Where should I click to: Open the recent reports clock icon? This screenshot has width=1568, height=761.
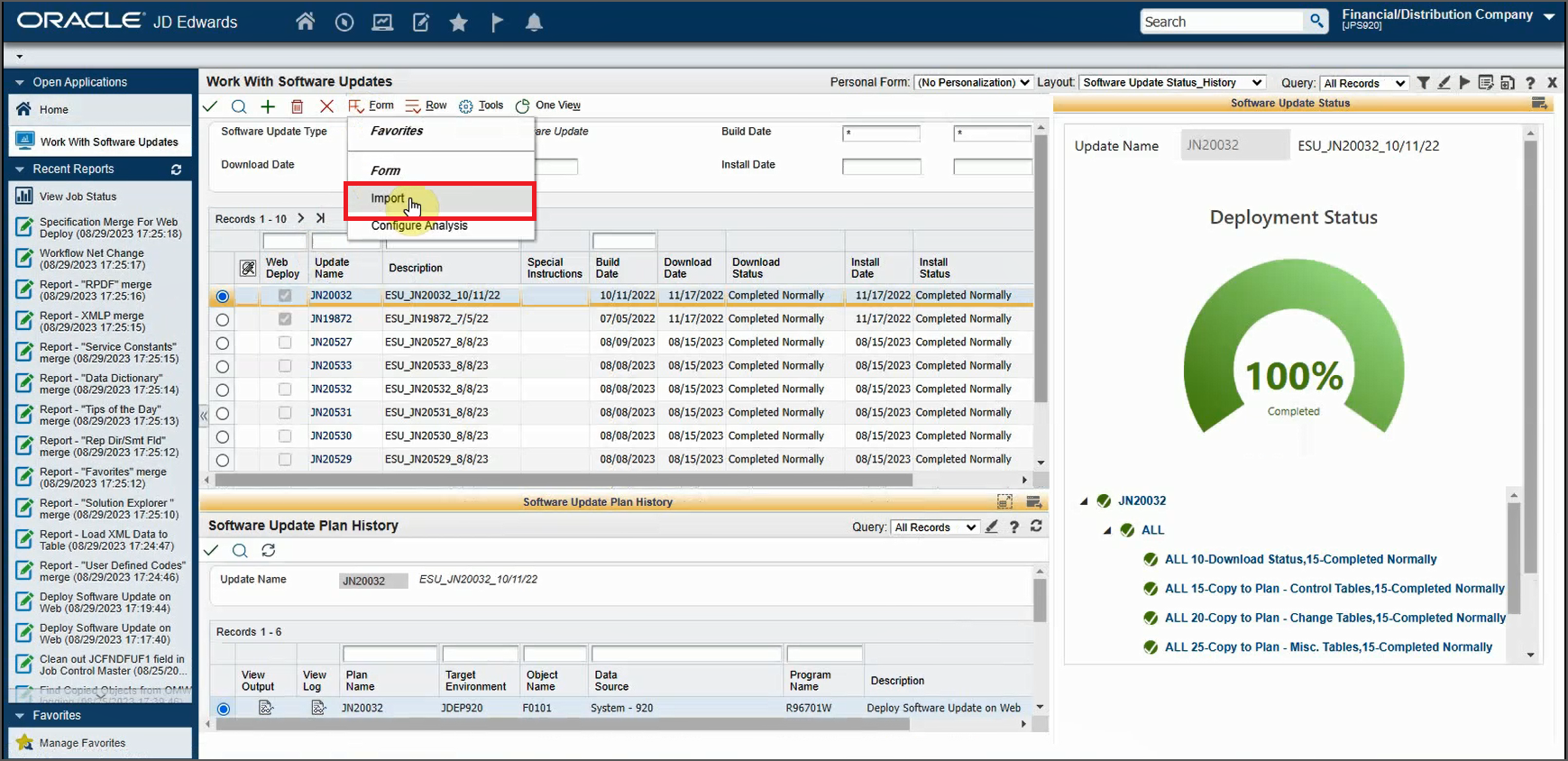tap(344, 23)
